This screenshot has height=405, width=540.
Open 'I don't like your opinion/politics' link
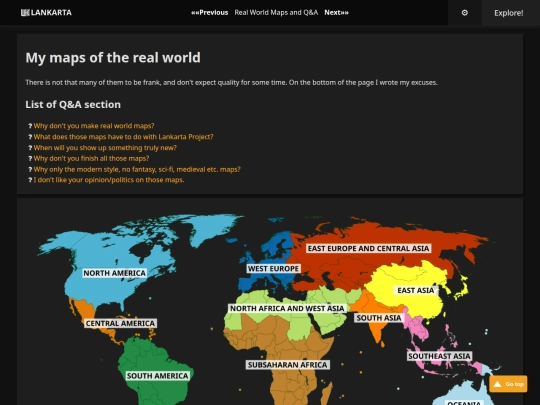coord(109,180)
